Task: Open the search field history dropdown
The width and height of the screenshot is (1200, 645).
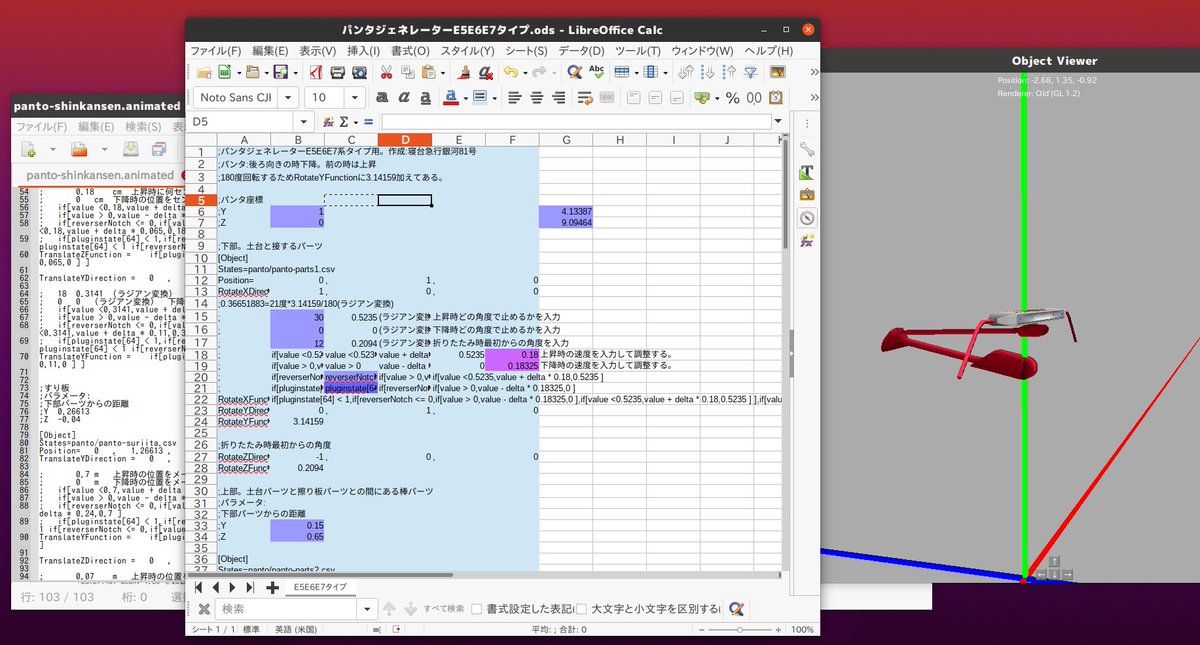Action: pyautogui.click(x=367, y=609)
